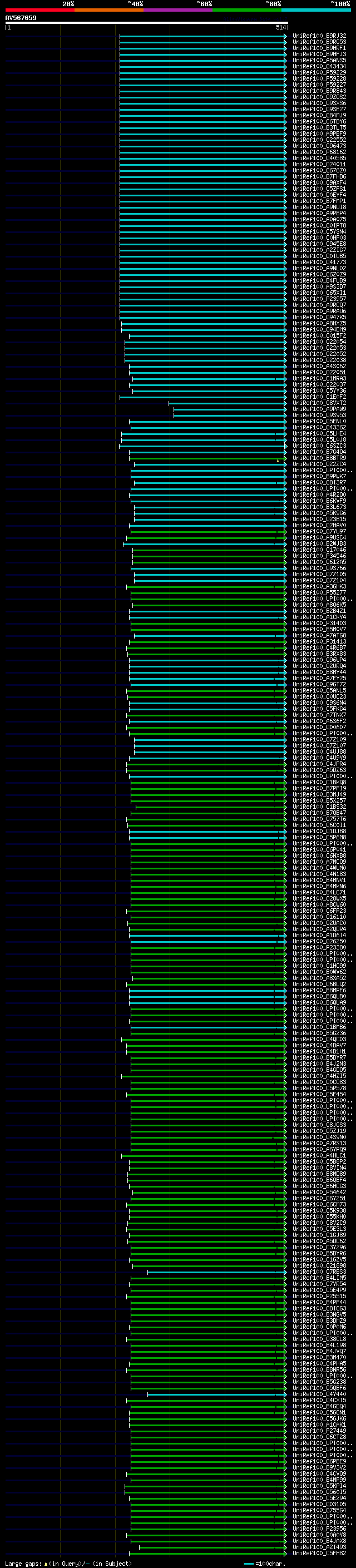Select hit label UniRef100_B4L198
356x1568 pixels.
[319, 1344]
